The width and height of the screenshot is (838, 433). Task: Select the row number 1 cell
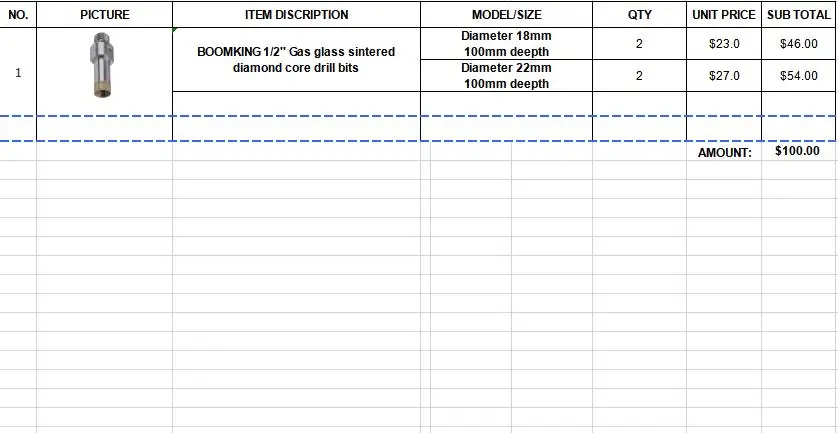[x=18, y=73]
